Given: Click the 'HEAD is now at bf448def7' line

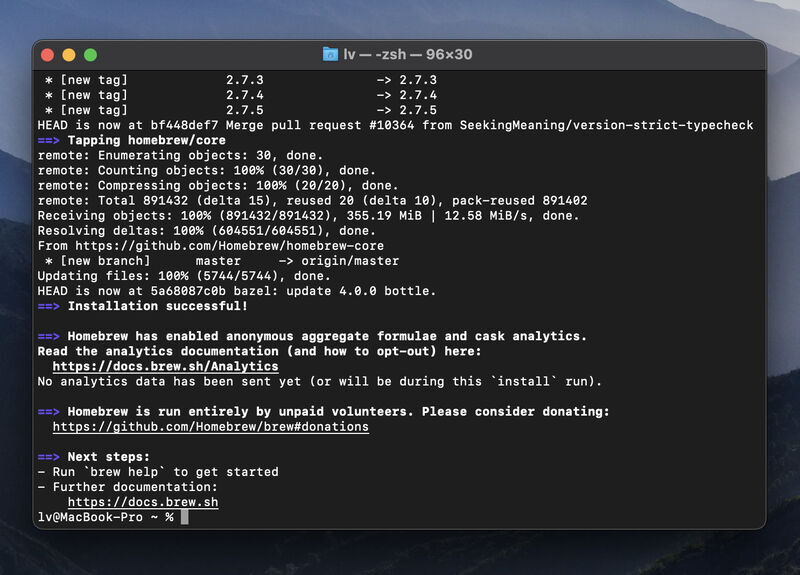Looking at the screenshot, I should click(395, 125).
